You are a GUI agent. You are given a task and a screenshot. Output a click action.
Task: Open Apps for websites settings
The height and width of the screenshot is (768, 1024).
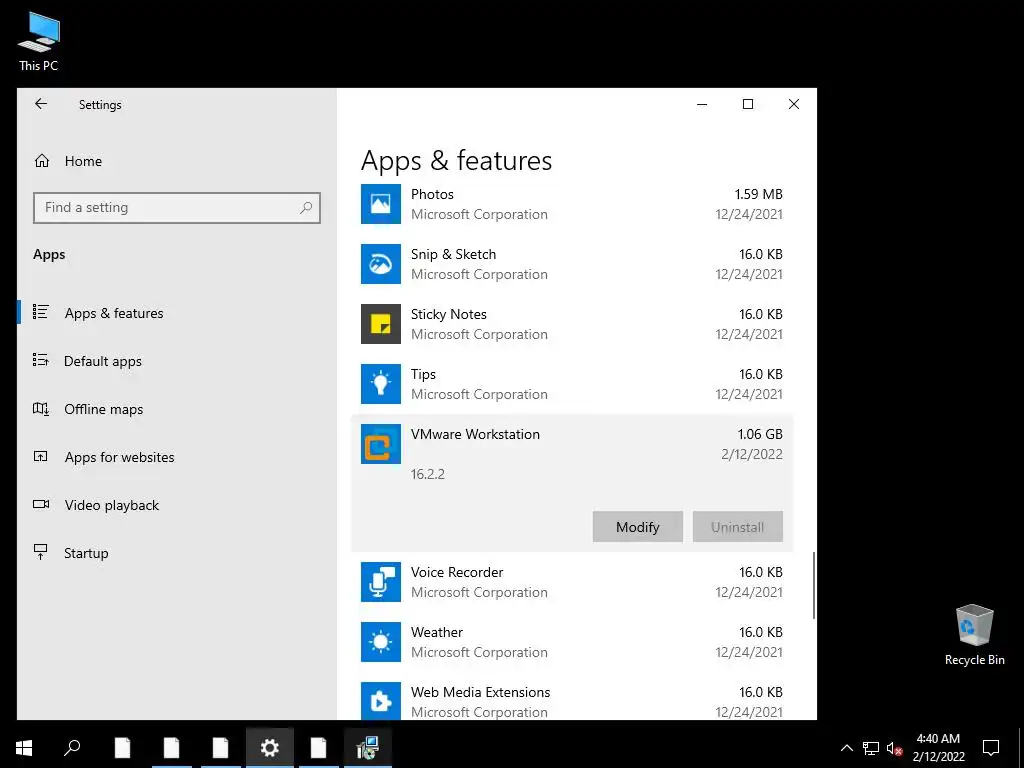tap(177, 456)
